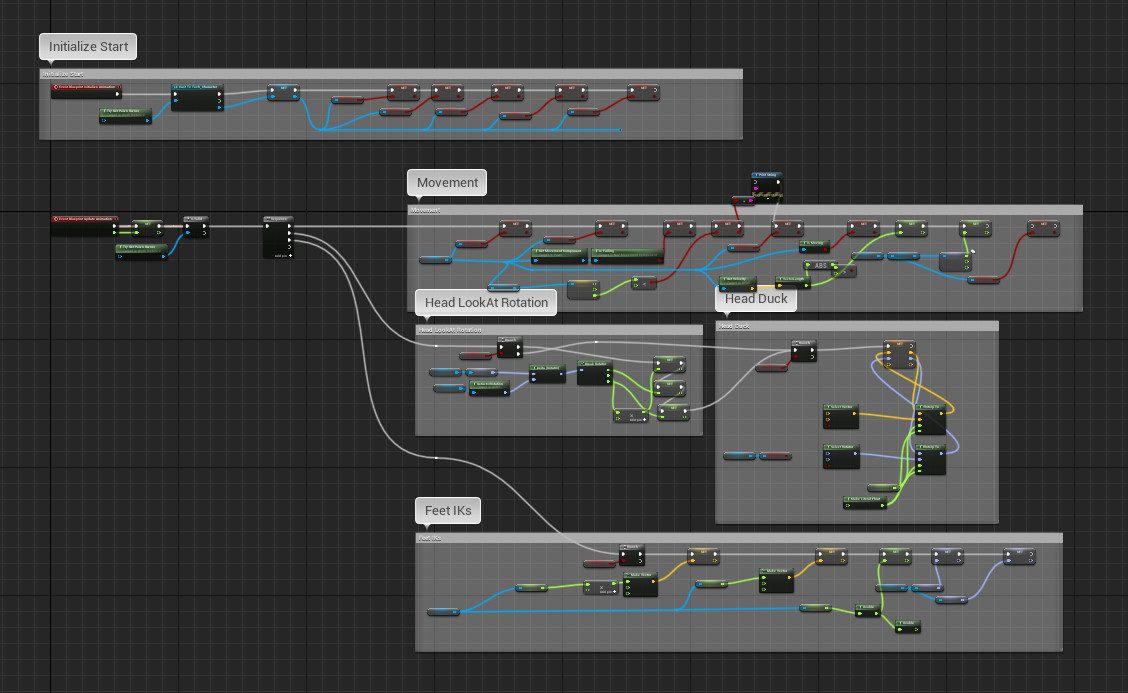
Task: Select the Make Literal Float node in Head Duck
Action: [x=866, y=499]
